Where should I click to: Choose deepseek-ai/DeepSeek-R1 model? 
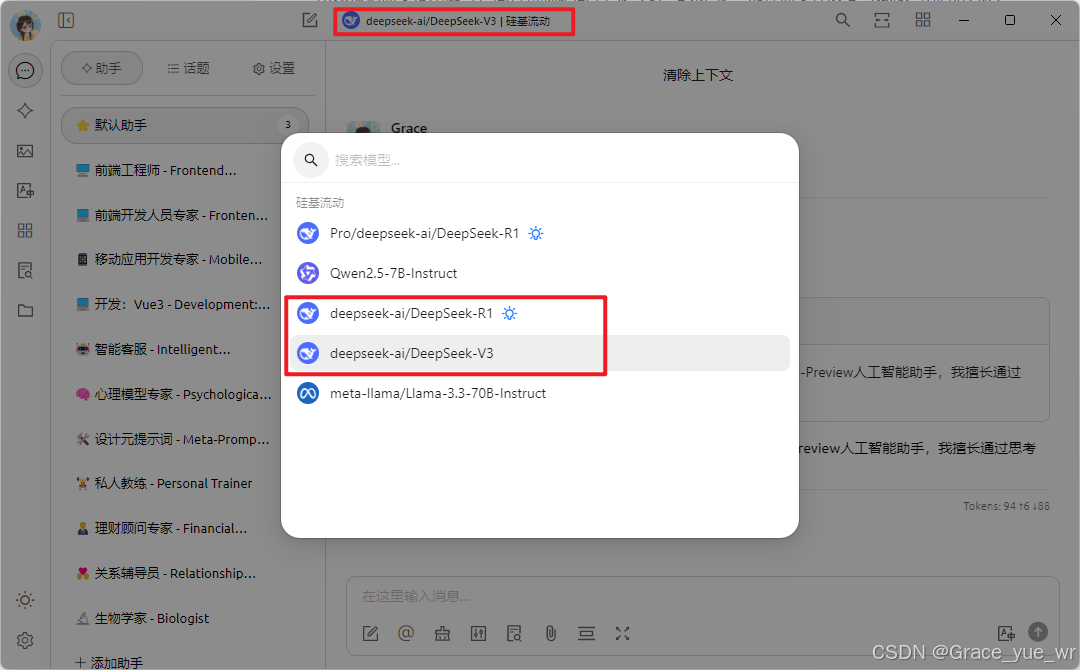[x=540, y=313]
